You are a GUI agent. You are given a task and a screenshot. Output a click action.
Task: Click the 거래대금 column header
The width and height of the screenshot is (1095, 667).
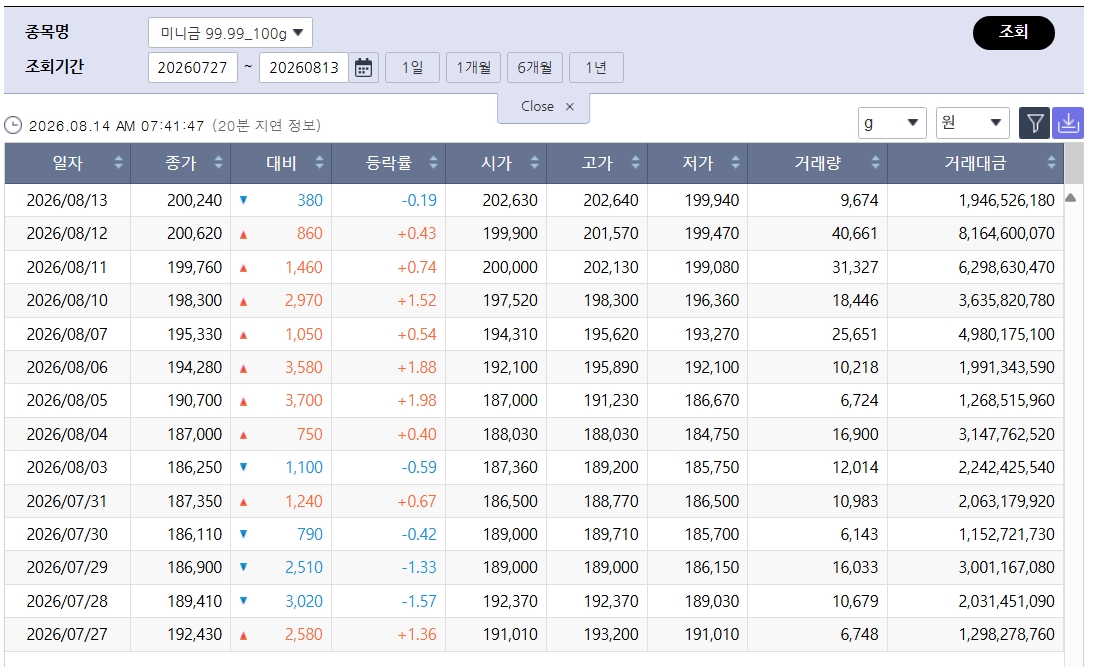pos(976,163)
